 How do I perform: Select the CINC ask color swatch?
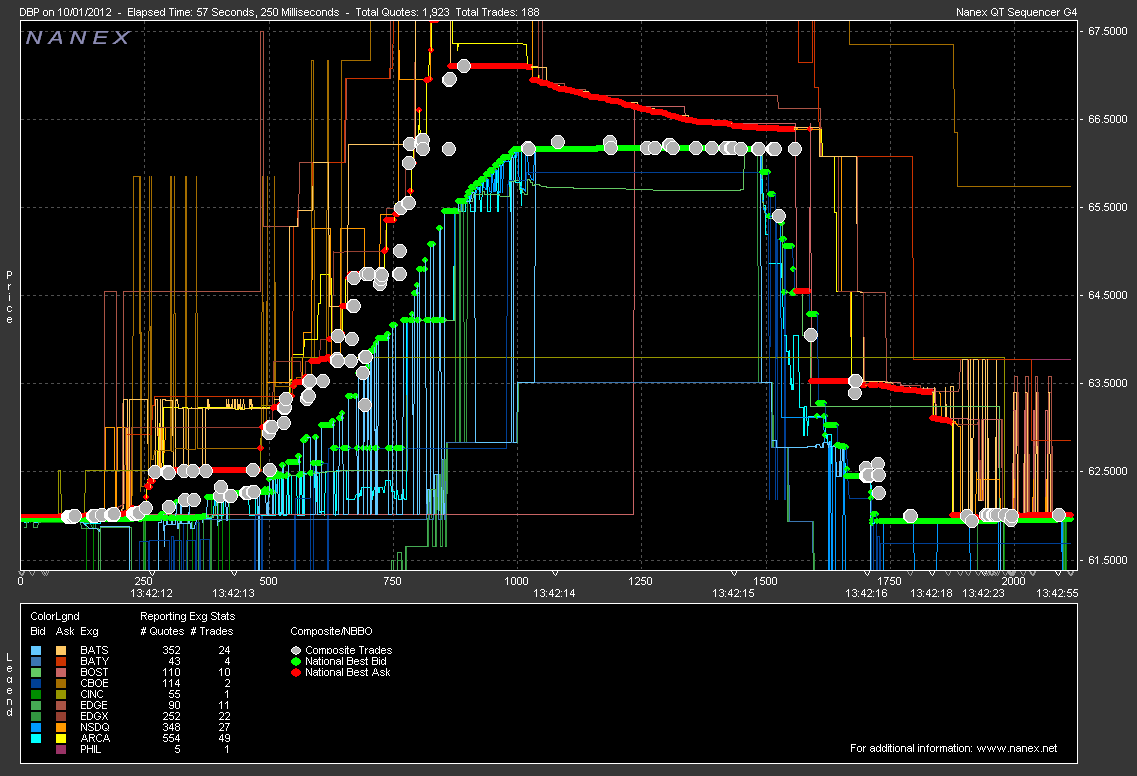pyautogui.click(x=61, y=694)
